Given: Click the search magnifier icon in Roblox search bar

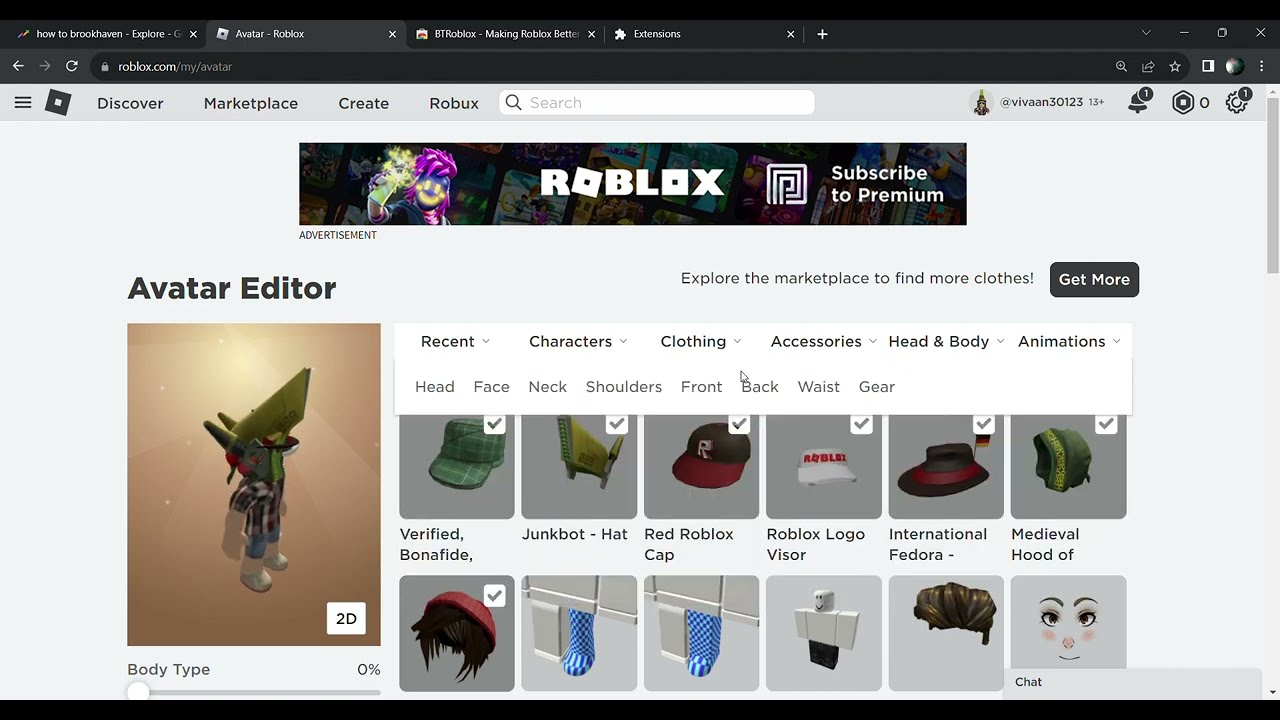Looking at the screenshot, I should (513, 102).
